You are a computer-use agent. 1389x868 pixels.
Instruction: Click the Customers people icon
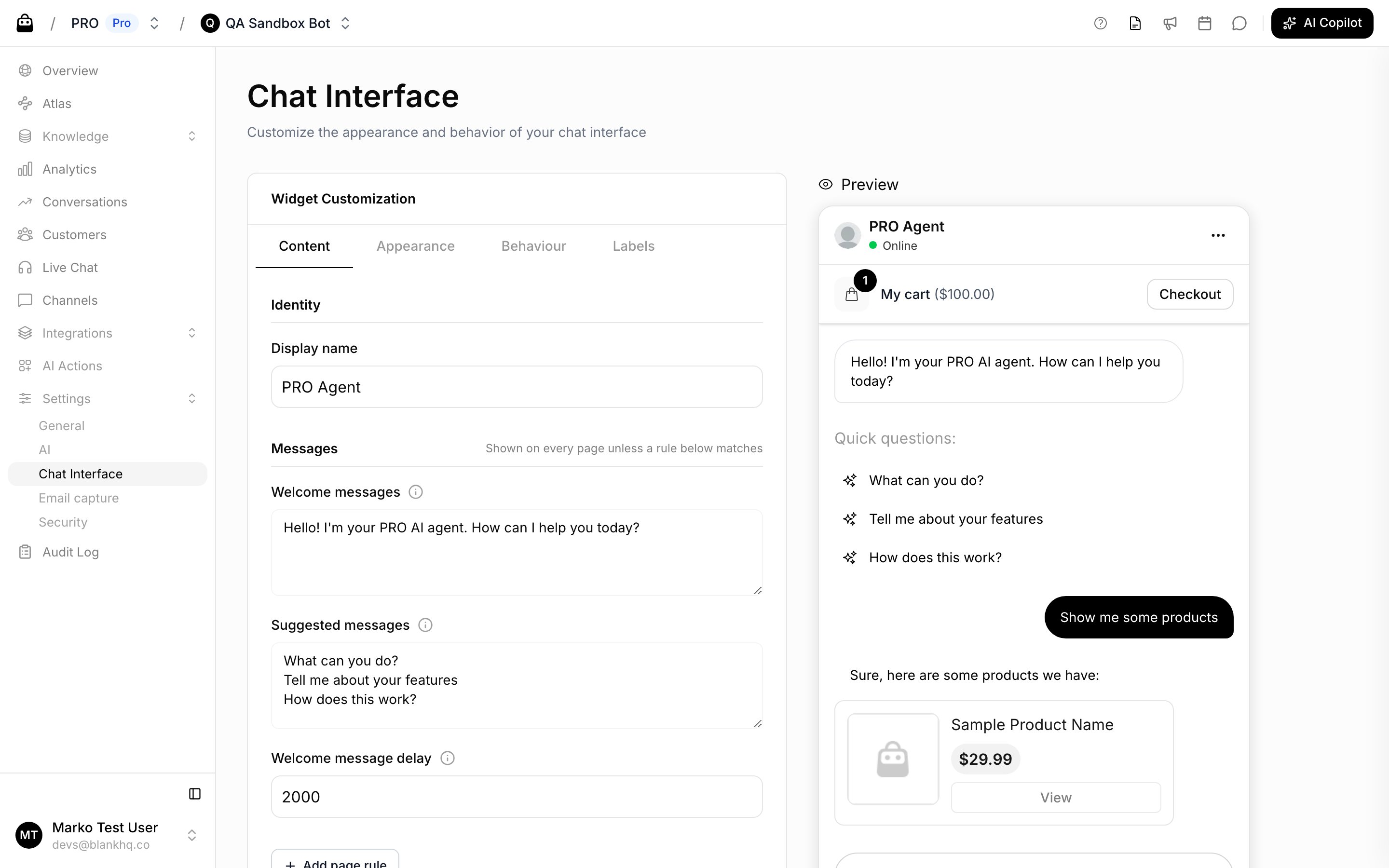pos(25,235)
